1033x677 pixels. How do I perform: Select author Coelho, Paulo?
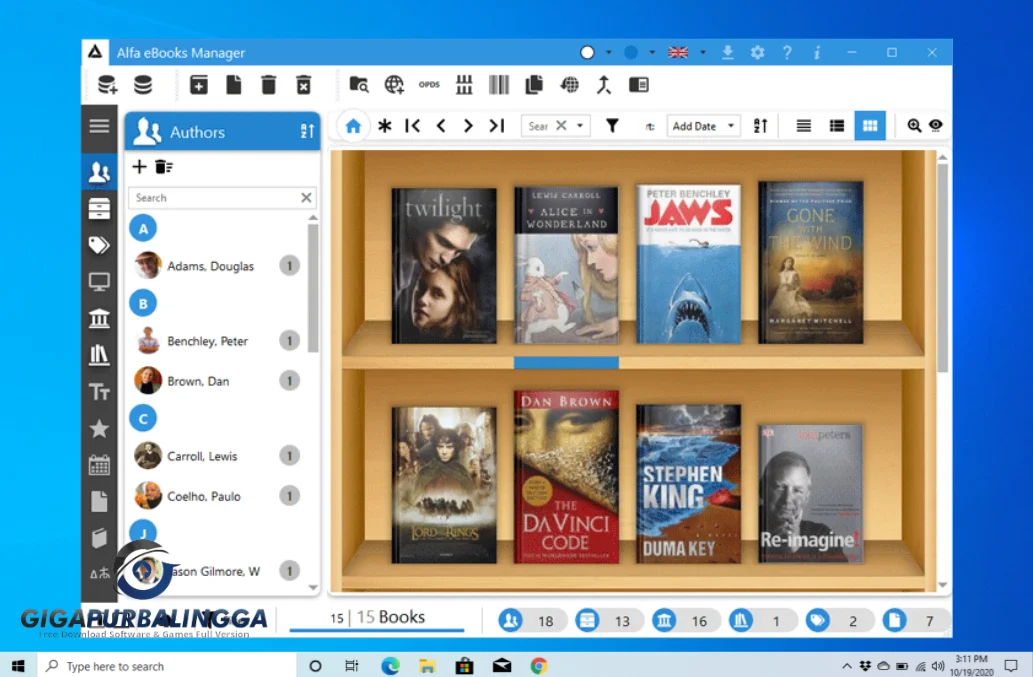(x=218, y=496)
